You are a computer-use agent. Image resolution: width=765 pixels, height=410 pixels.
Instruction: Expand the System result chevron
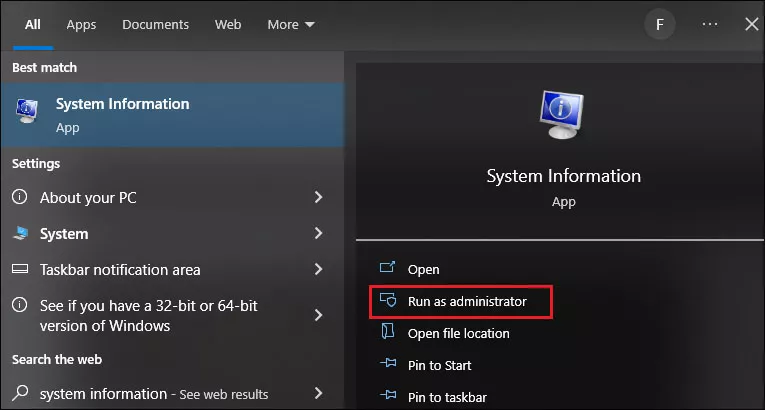click(318, 233)
